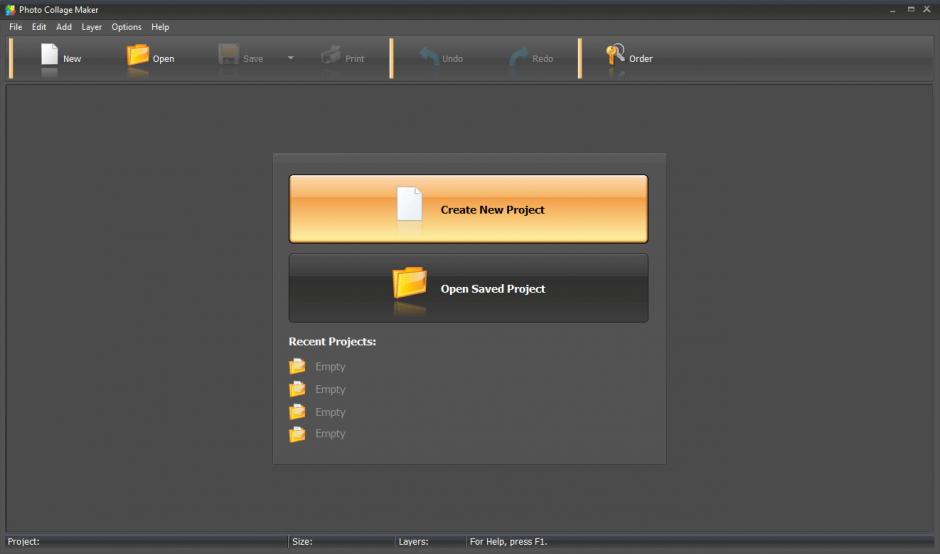Click the New document toolbar icon
Image resolution: width=940 pixels, height=554 pixels.
click(x=49, y=55)
